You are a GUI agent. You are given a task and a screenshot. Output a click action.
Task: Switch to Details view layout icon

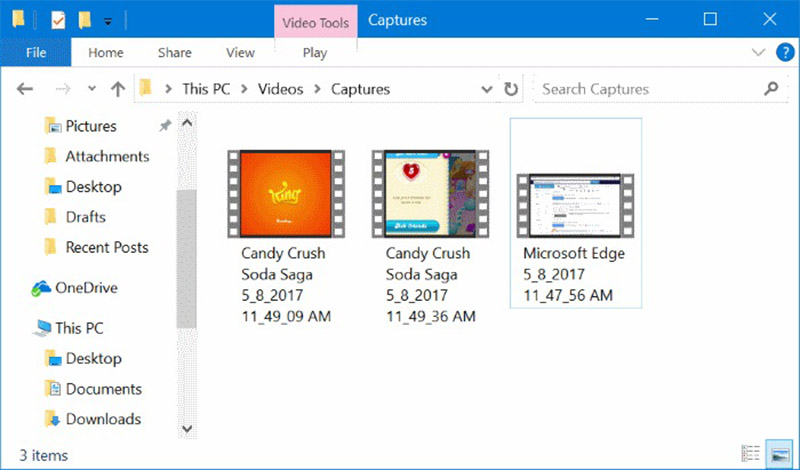(x=751, y=455)
